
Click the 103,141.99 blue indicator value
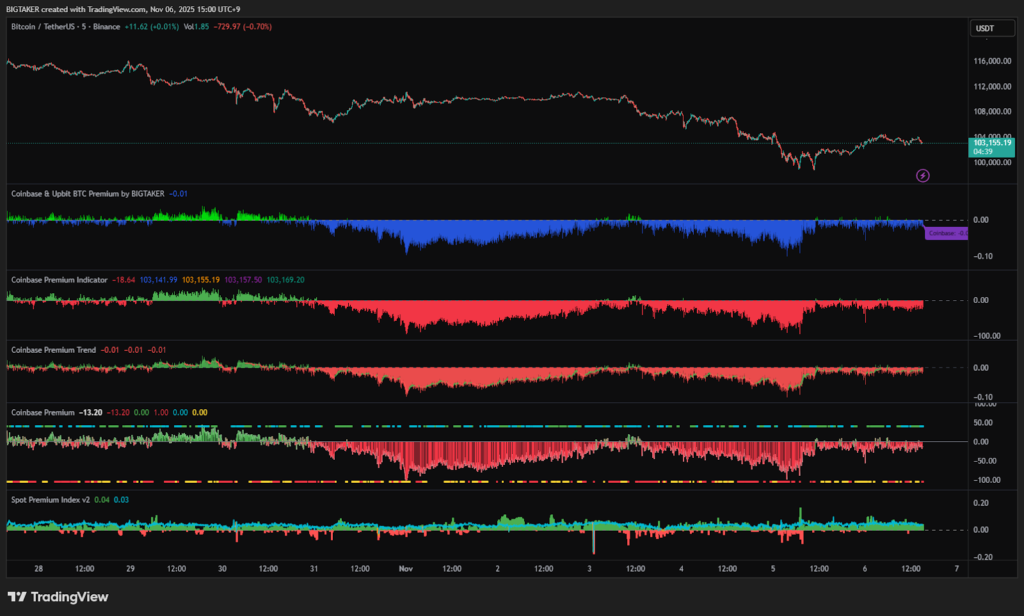(158, 280)
